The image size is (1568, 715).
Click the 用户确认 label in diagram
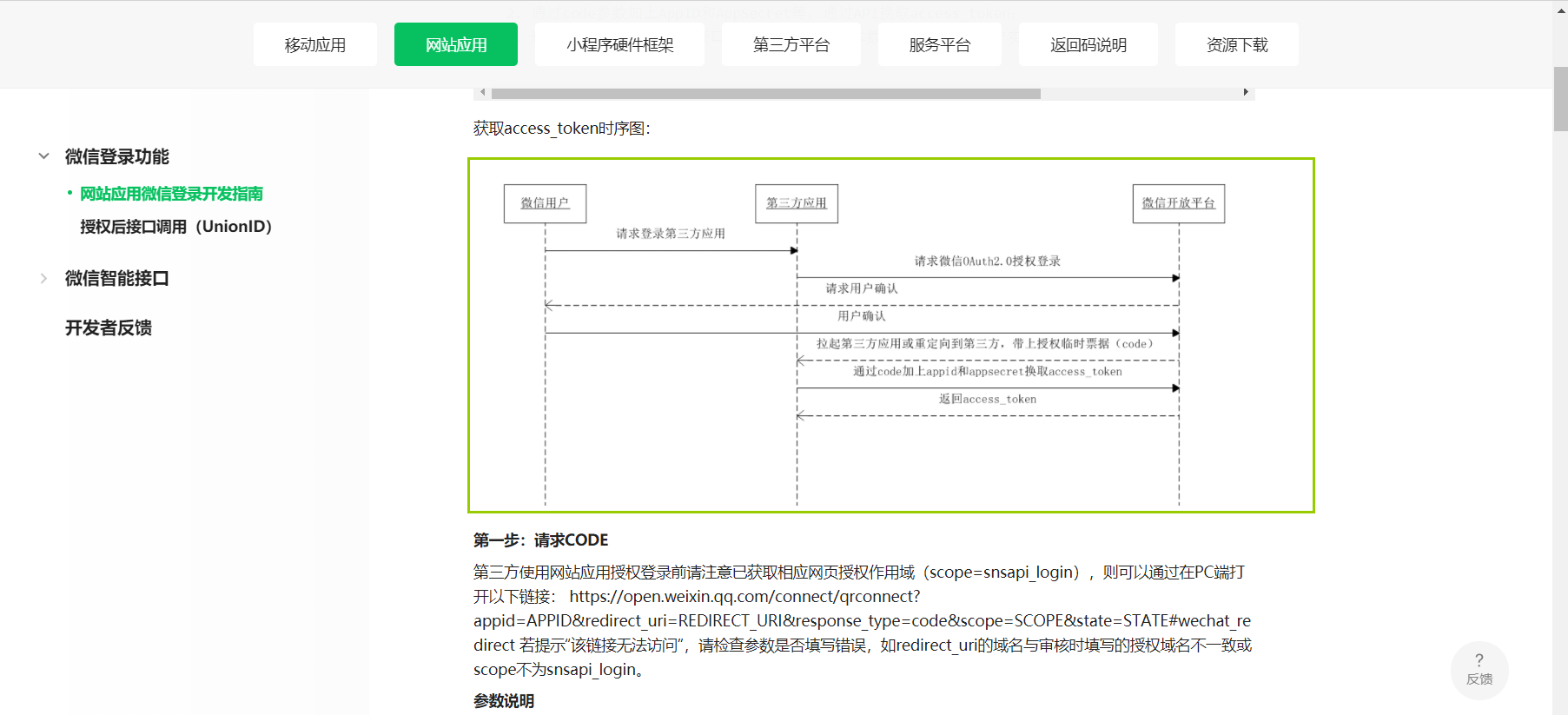pos(862,316)
